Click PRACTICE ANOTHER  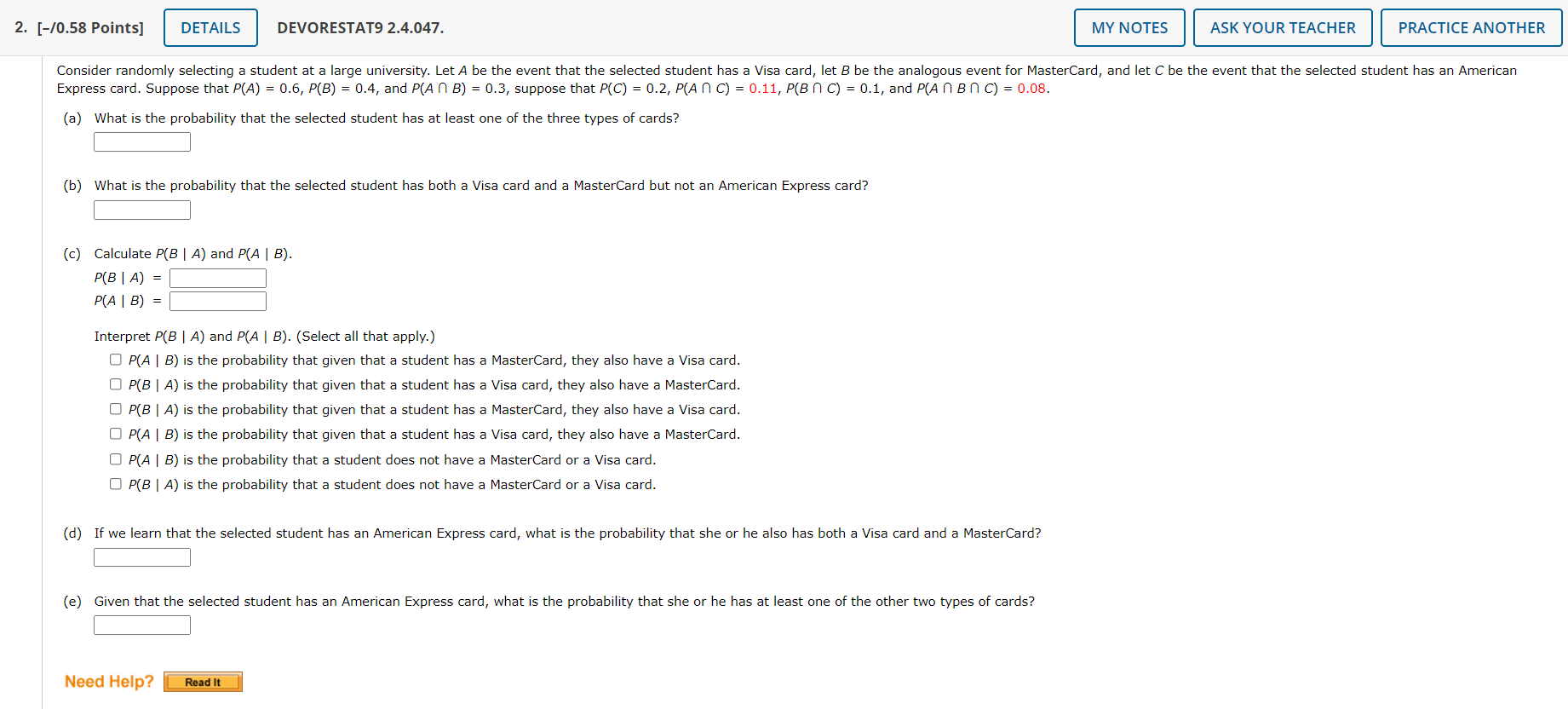click(1471, 27)
